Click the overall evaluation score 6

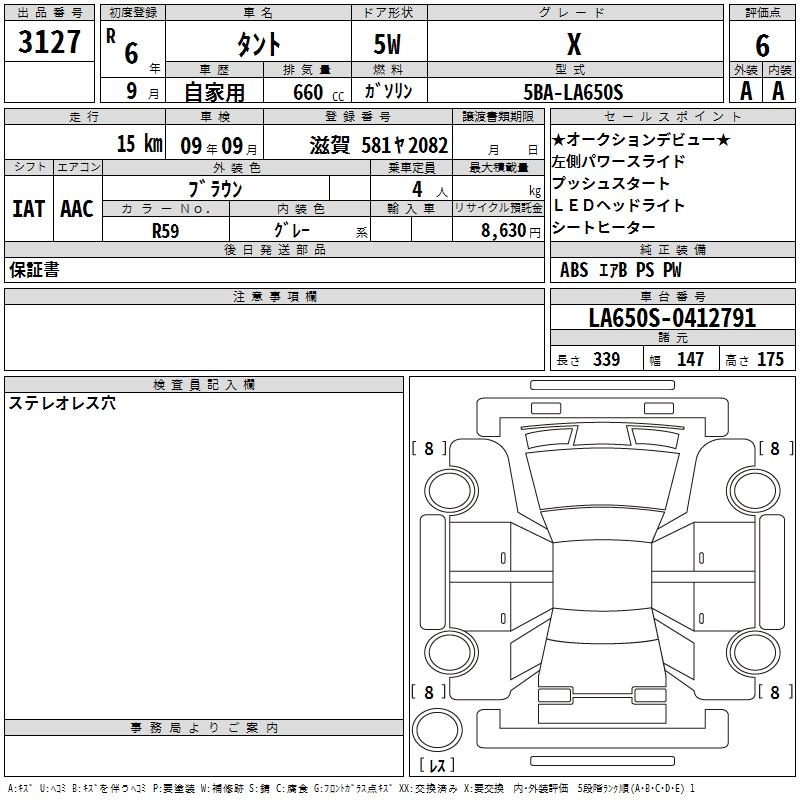click(x=762, y=45)
